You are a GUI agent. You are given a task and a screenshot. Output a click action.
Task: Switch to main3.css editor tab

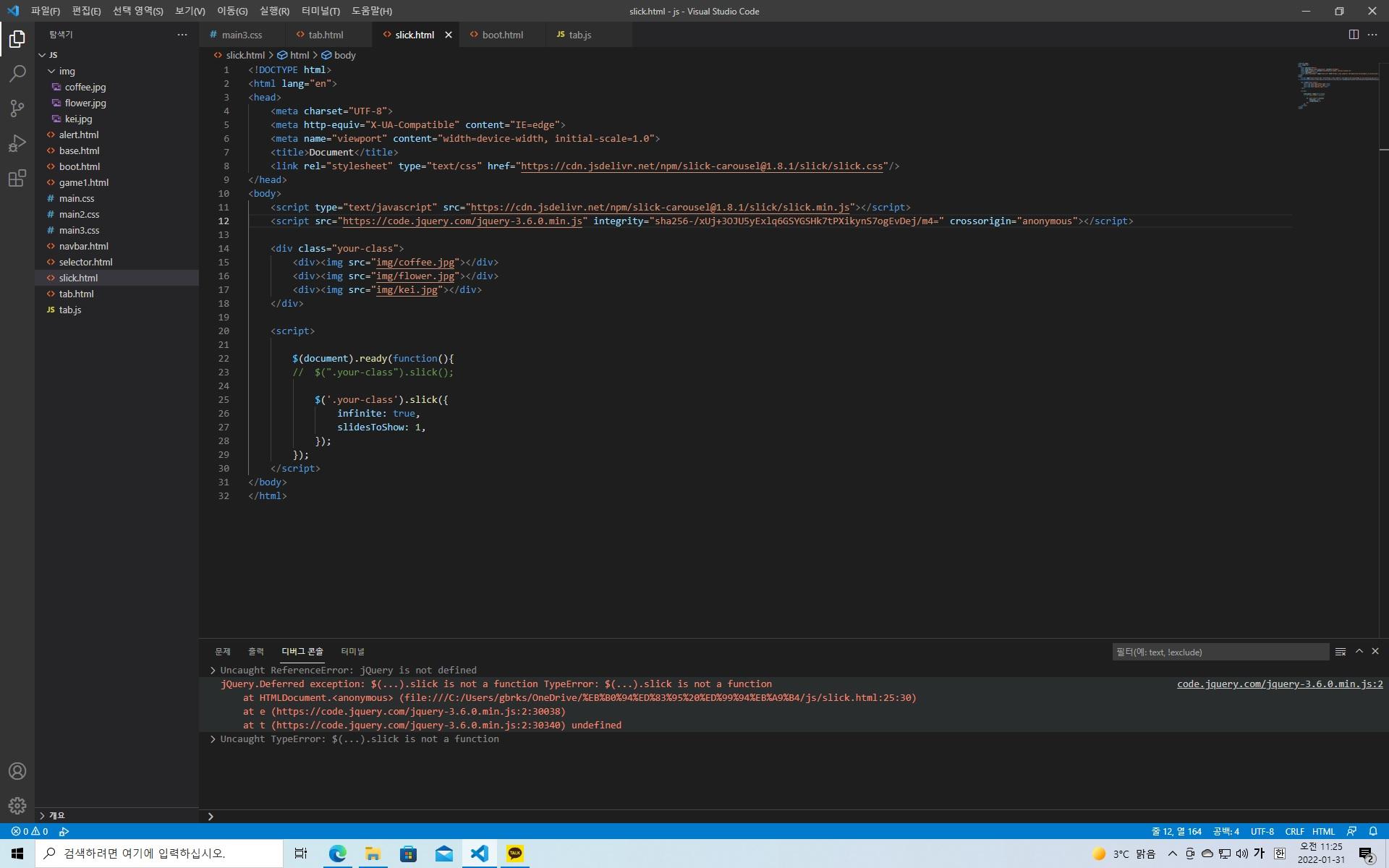(x=242, y=35)
